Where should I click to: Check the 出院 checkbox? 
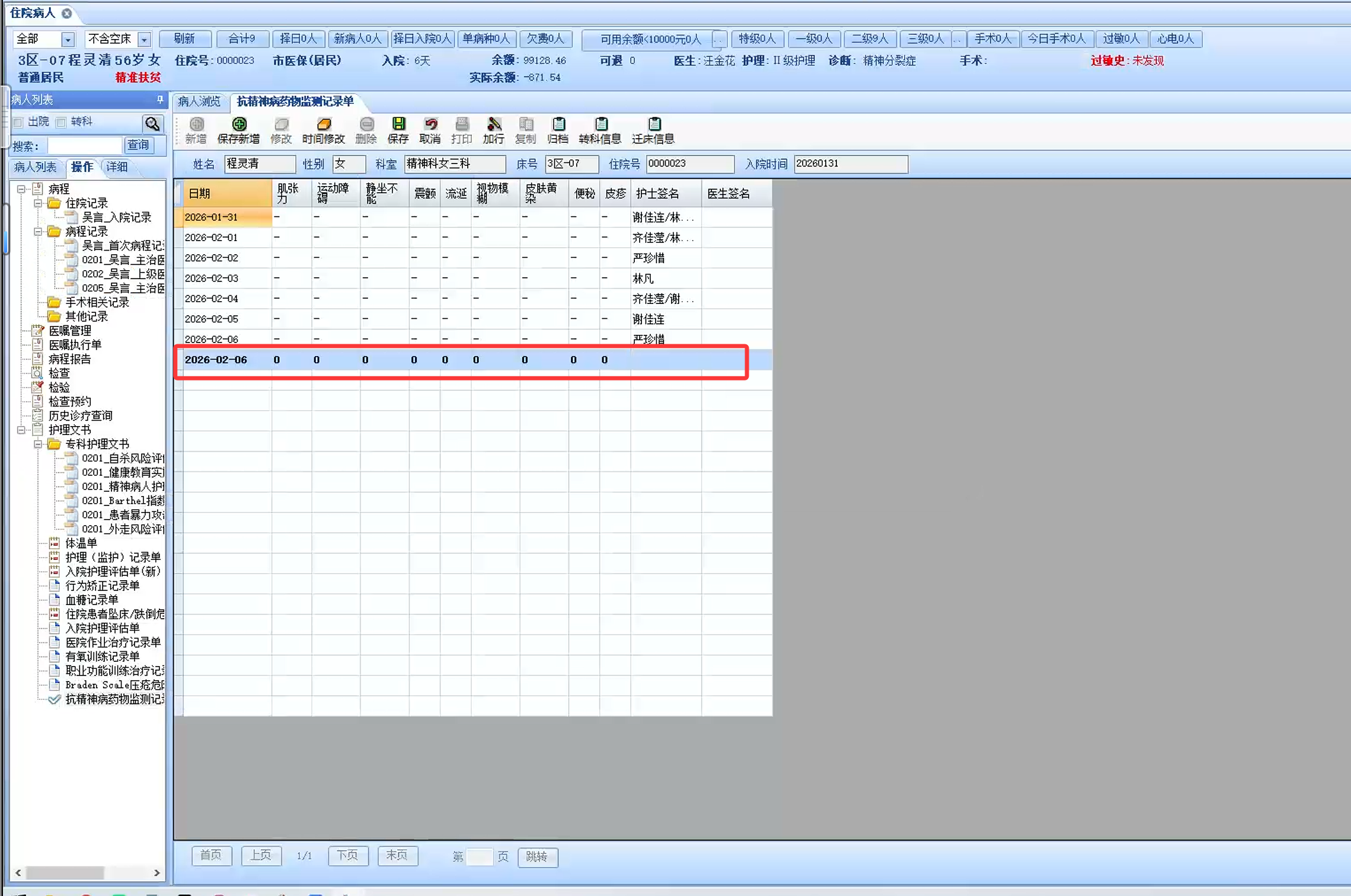(x=18, y=122)
